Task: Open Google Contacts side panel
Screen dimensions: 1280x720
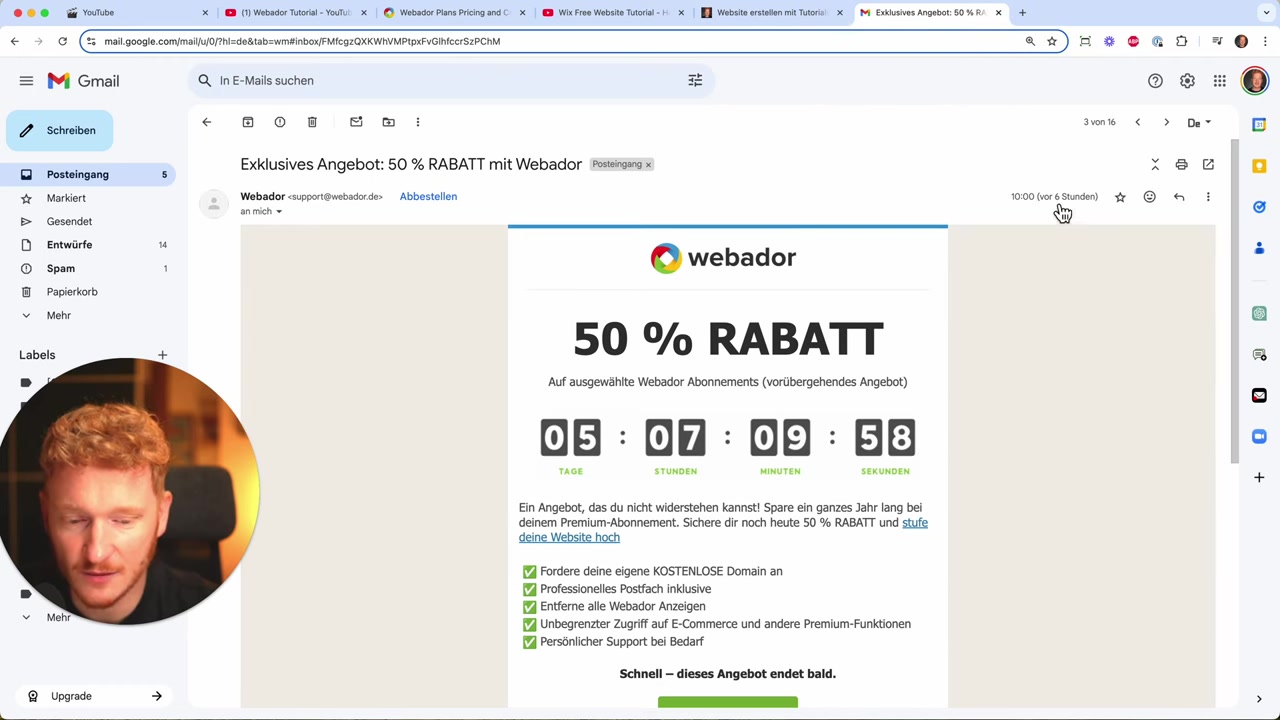Action: point(1259,248)
